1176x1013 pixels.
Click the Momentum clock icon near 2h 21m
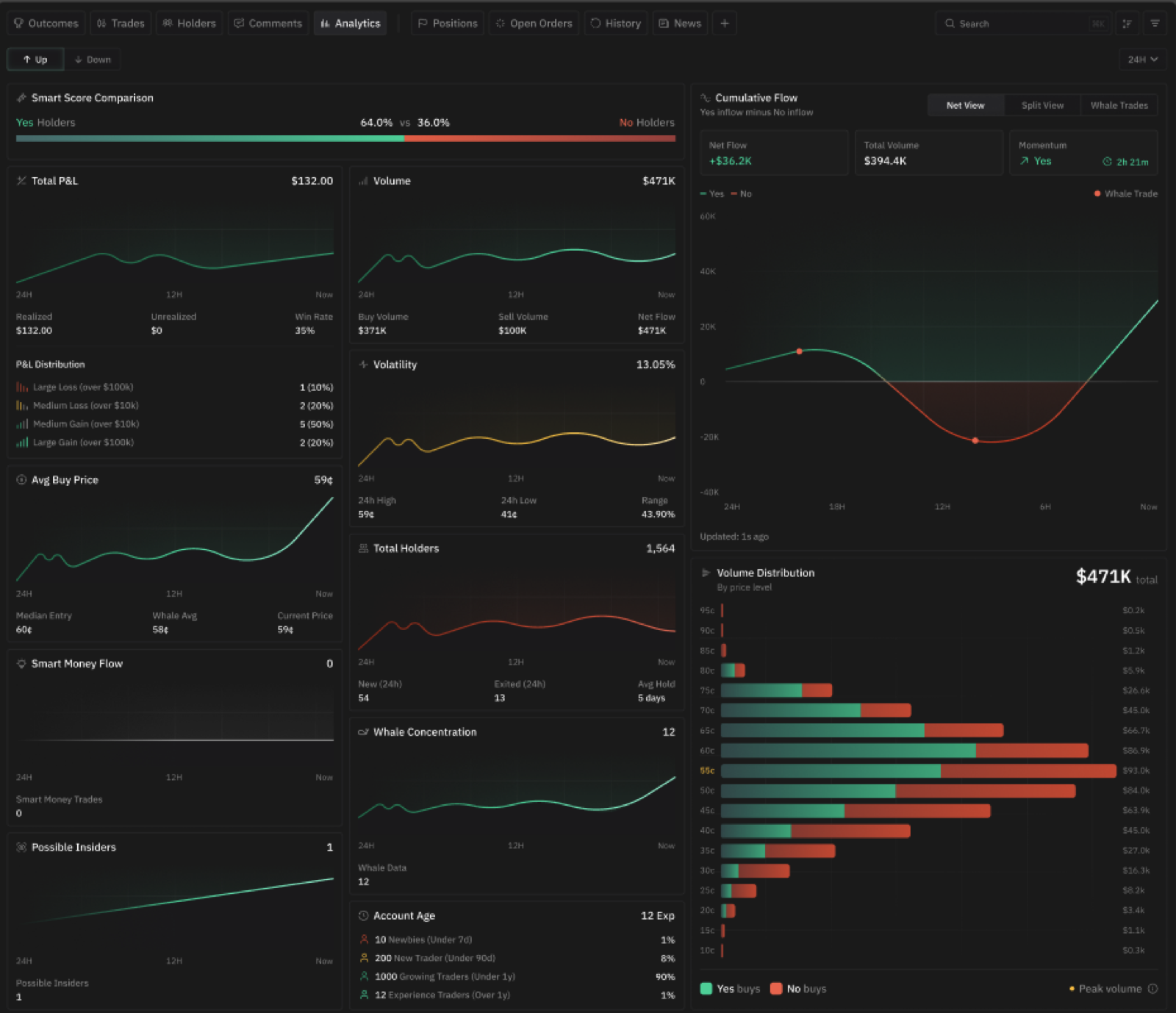(1107, 162)
